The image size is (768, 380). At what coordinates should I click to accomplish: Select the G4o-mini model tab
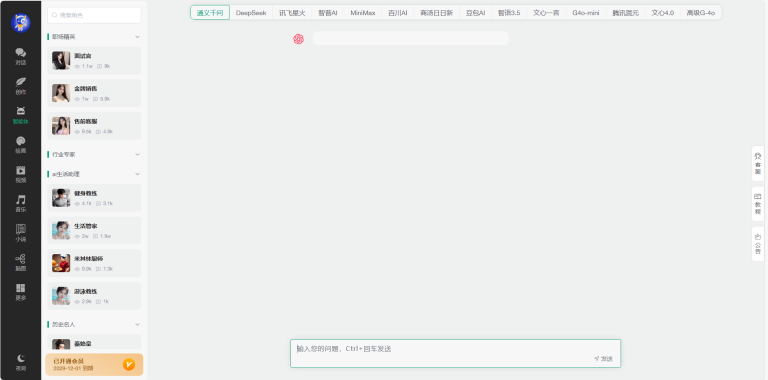pyautogui.click(x=585, y=13)
